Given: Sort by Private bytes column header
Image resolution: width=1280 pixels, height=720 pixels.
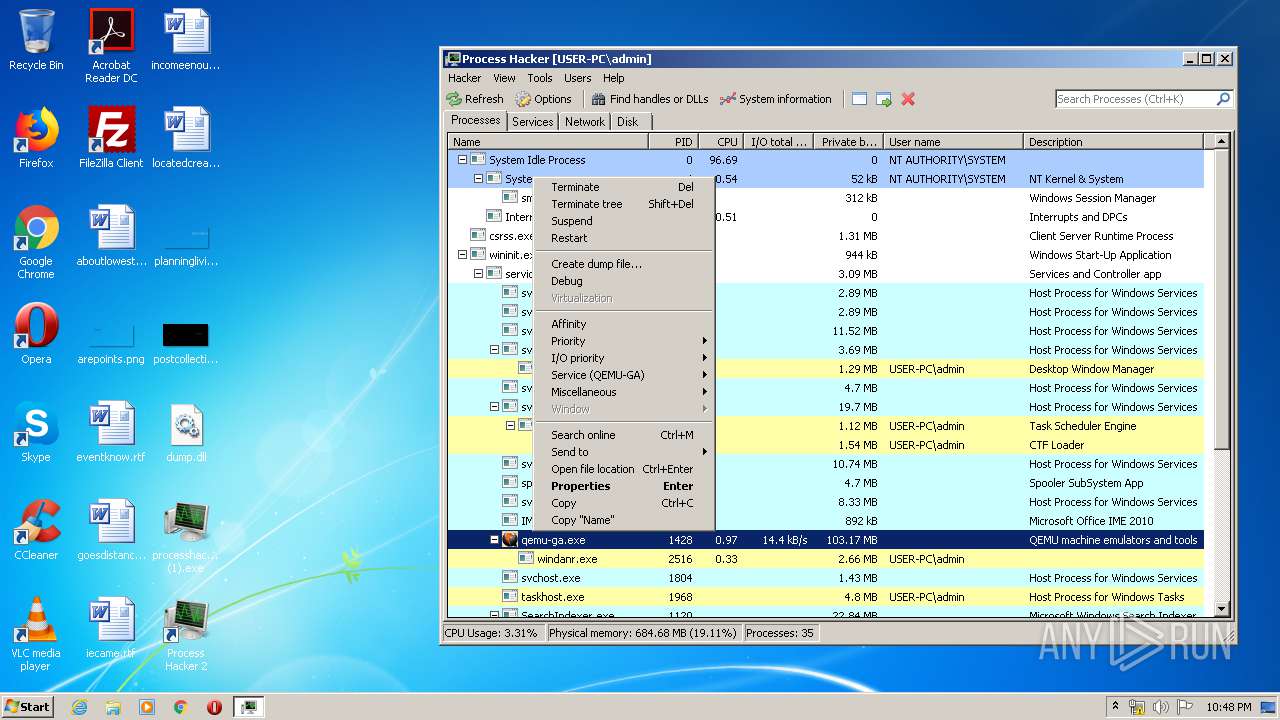Looking at the screenshot, I should pyautogui.click(x=847, y=142).
